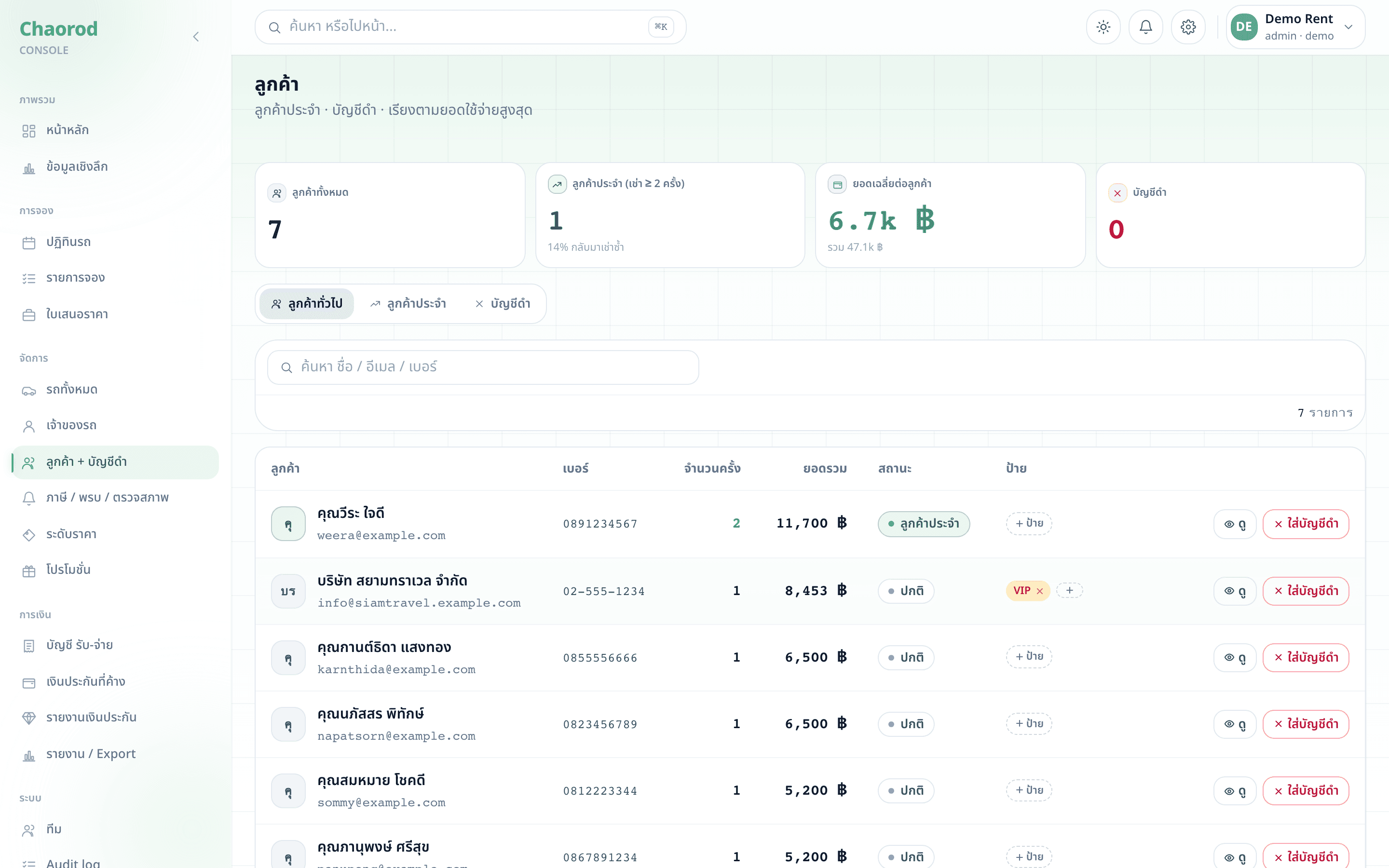
Task: Click ลูกค้าประจำ stat card trend icon
Action: point(557,184)
